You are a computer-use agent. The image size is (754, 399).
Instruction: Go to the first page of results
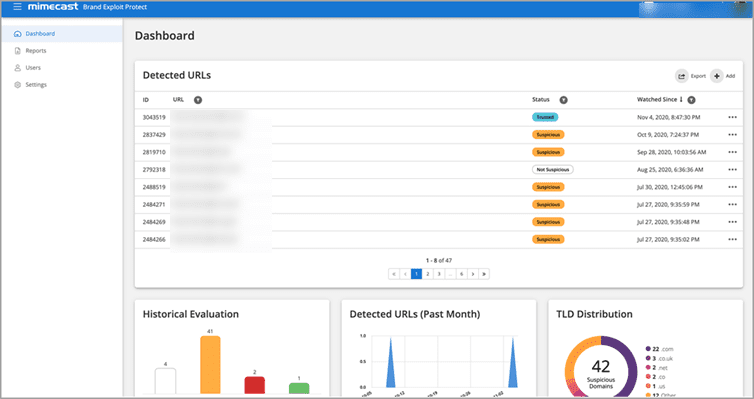[394, 274]
